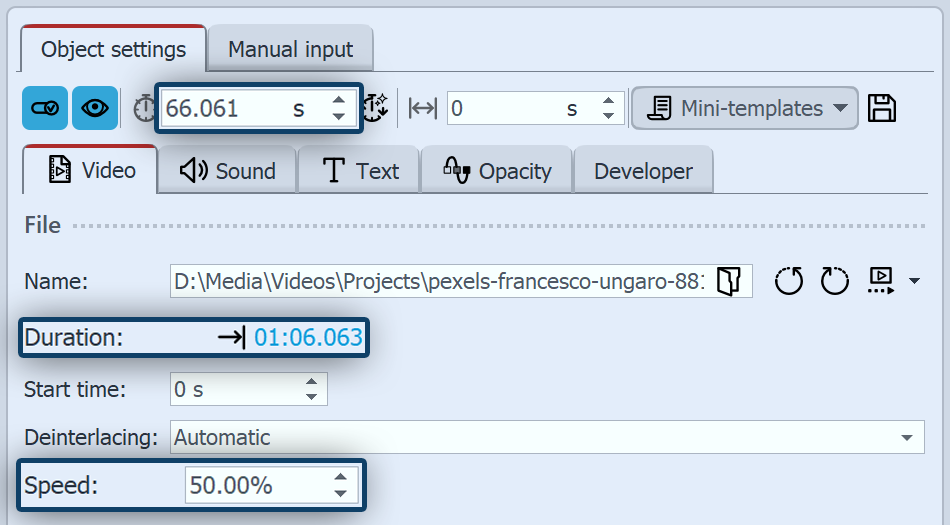Image resolution: width=950 pixels, height=525 pixels.
Task: Decrease the Start time with down arrow
Action: tap(312, 397)
